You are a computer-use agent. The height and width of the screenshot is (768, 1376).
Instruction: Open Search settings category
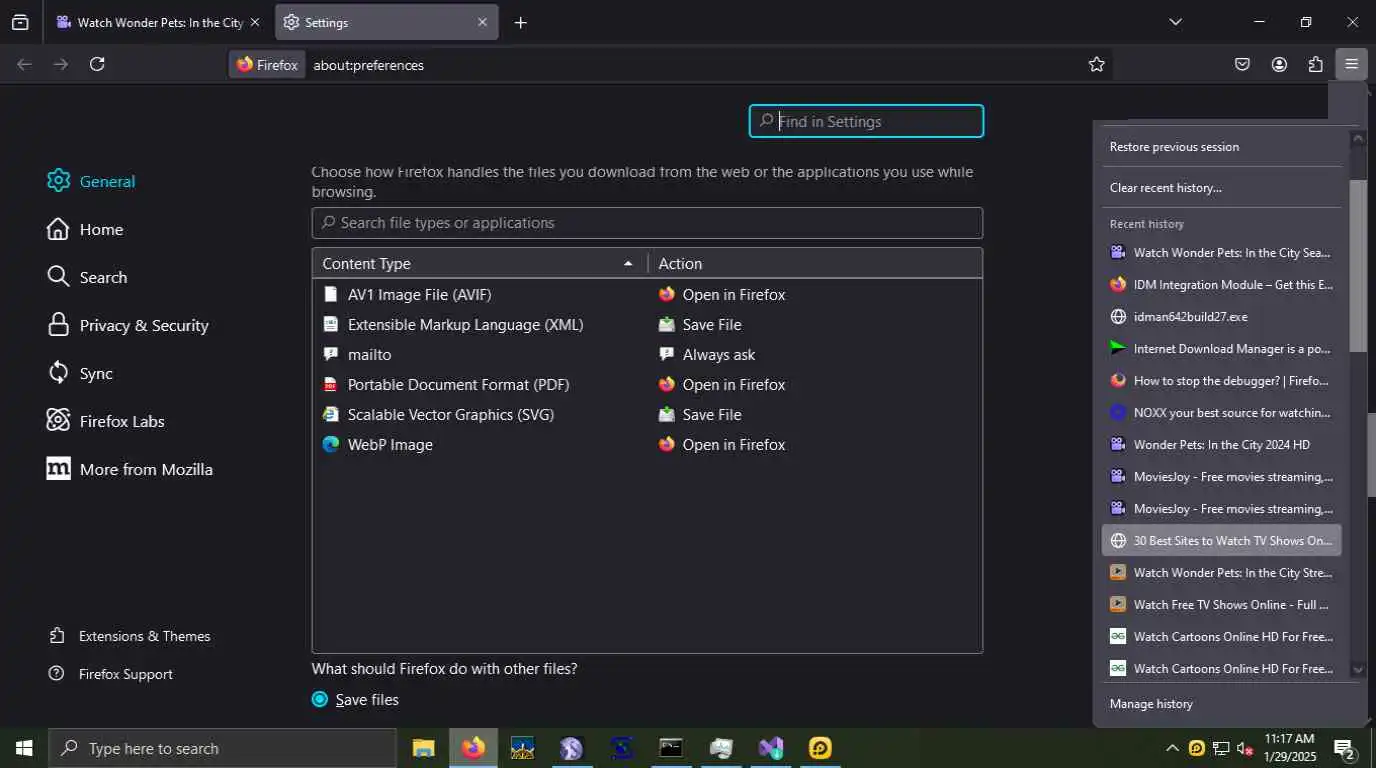tap(87, 277)
